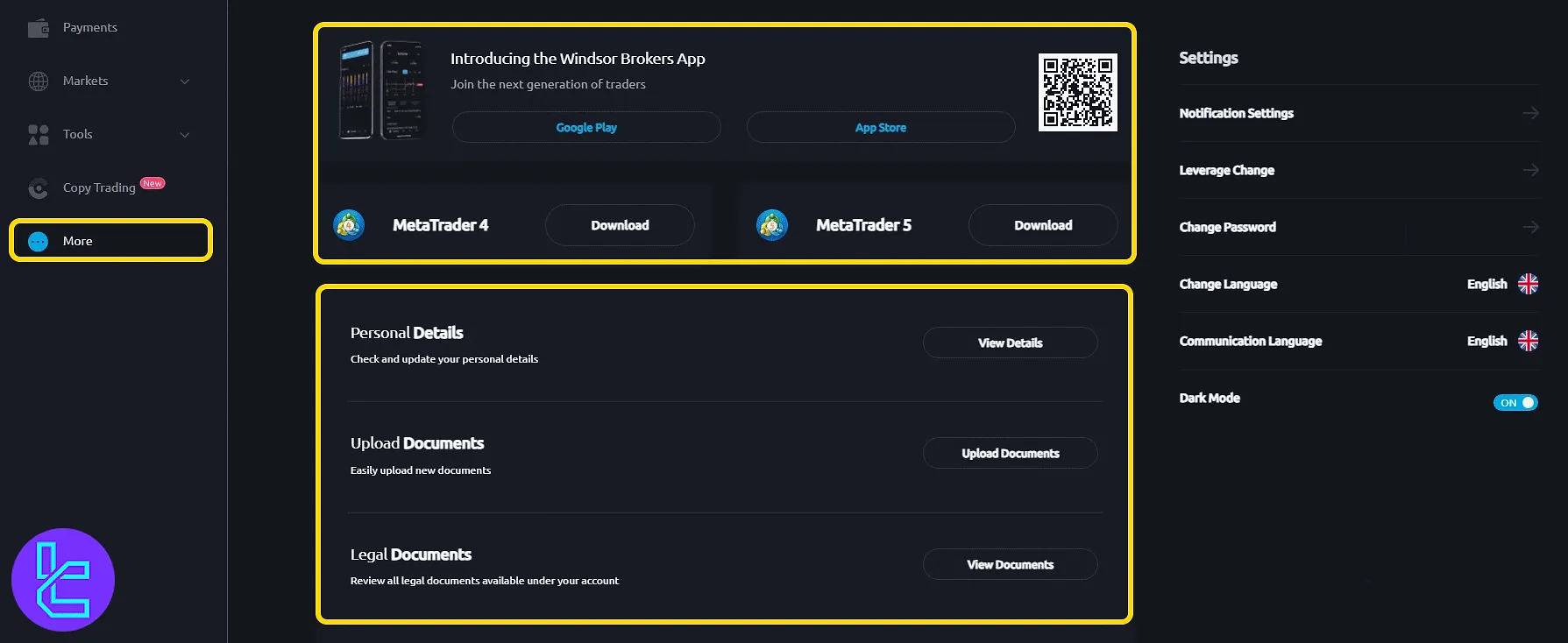Screen dimensions: 1568x643
Task: Click the View Details button
Action: [1011, 343]
